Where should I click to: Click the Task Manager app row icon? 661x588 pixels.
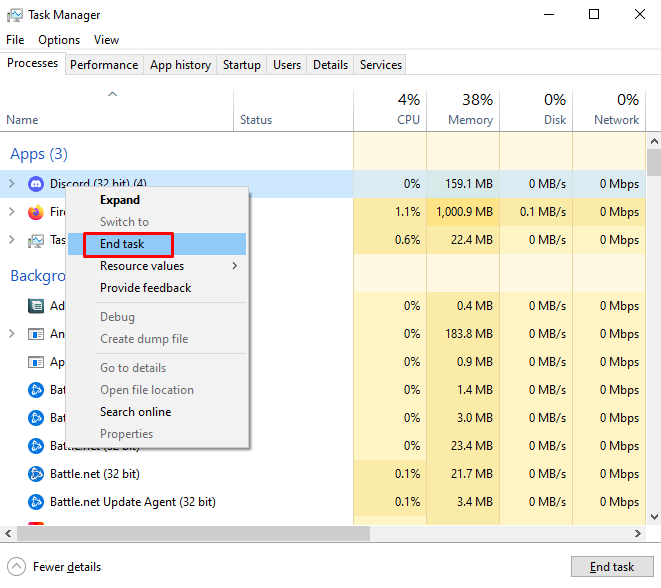coord(36,240)
